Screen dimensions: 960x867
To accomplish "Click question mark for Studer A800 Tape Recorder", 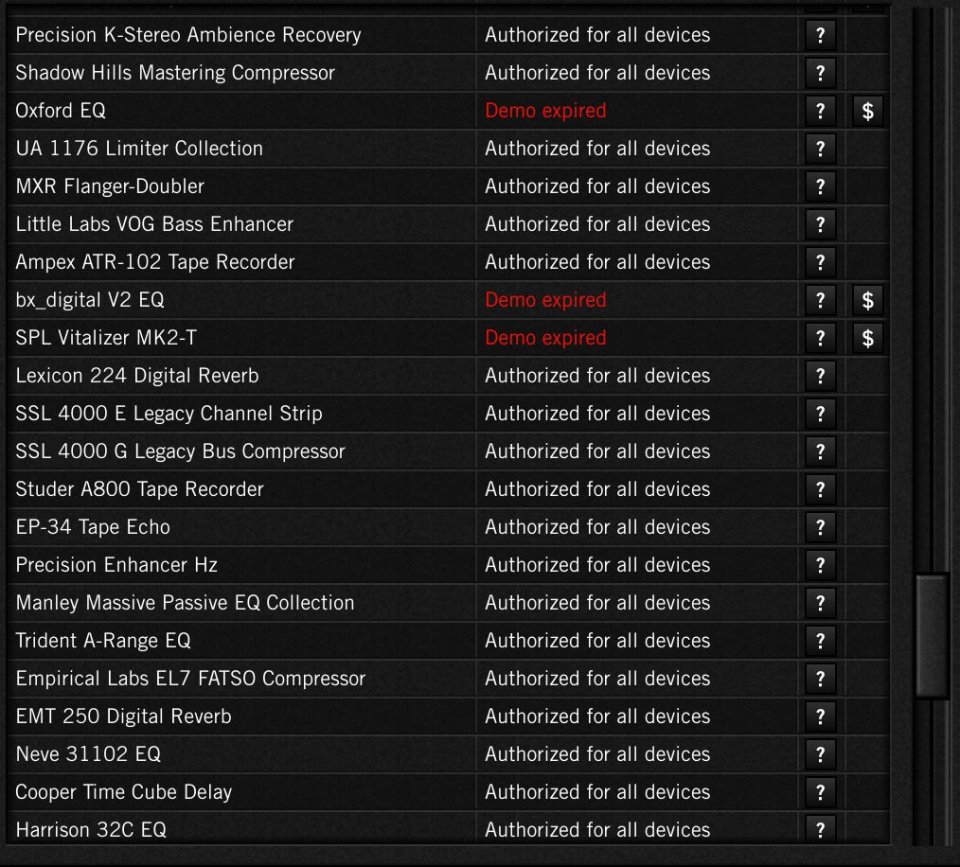I will pyautogui.click(x=820, y=489).
